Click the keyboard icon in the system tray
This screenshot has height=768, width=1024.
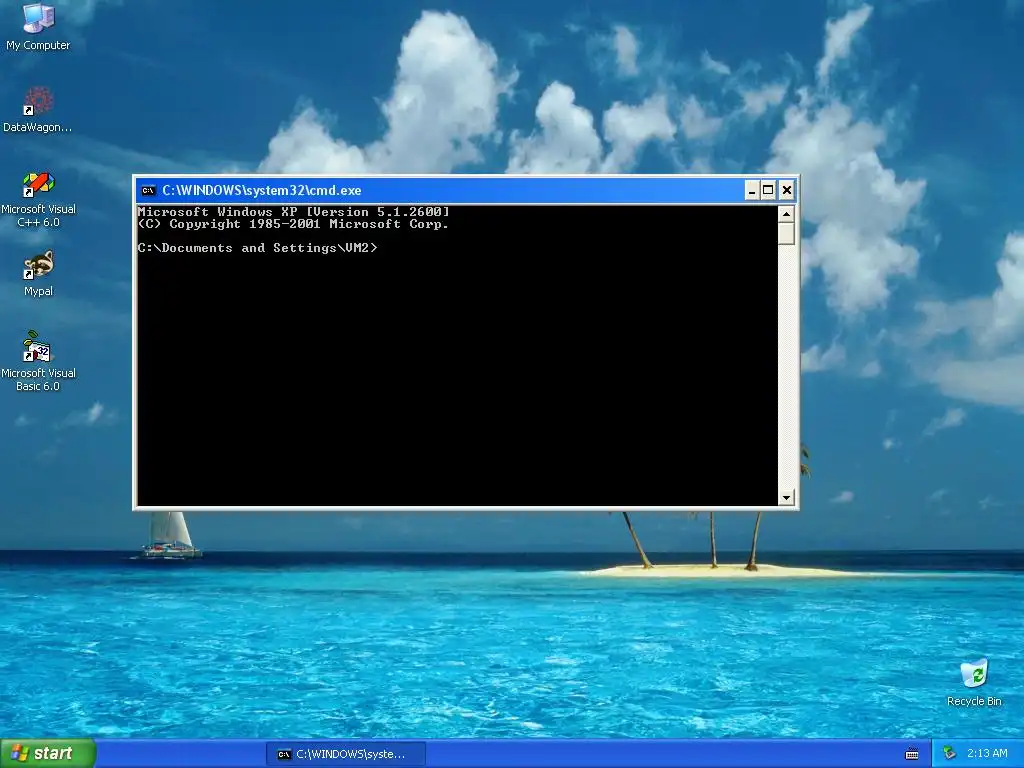[x=912, y=754]
